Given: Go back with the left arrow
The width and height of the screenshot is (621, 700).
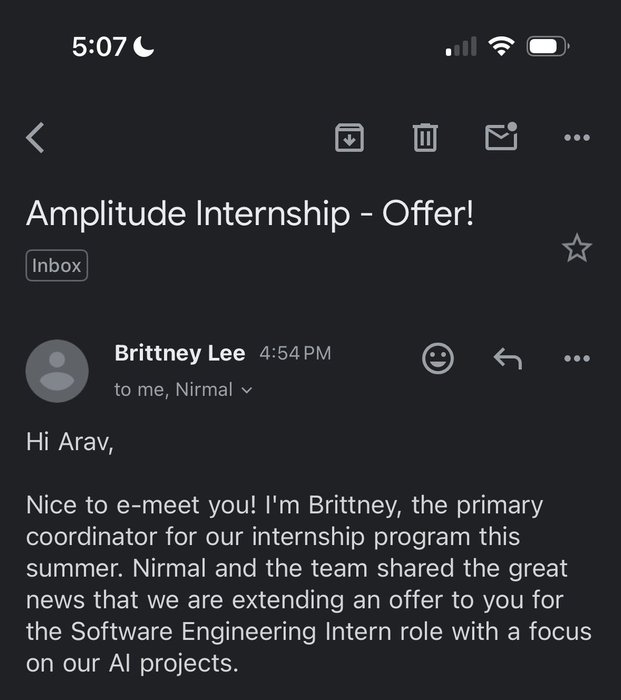Looking at the screenshot, I should (35, 138).
